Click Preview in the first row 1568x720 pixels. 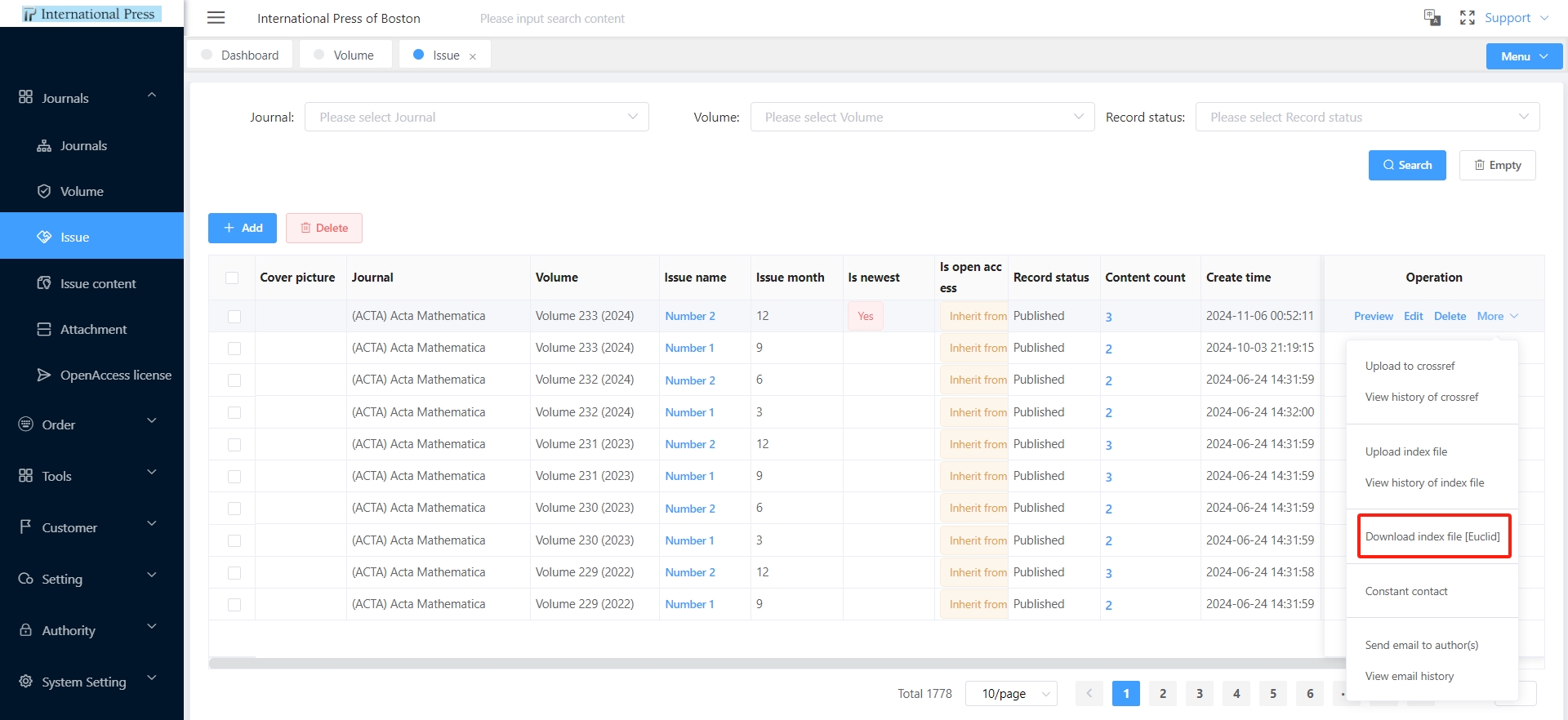click(x=1373, y=316)
